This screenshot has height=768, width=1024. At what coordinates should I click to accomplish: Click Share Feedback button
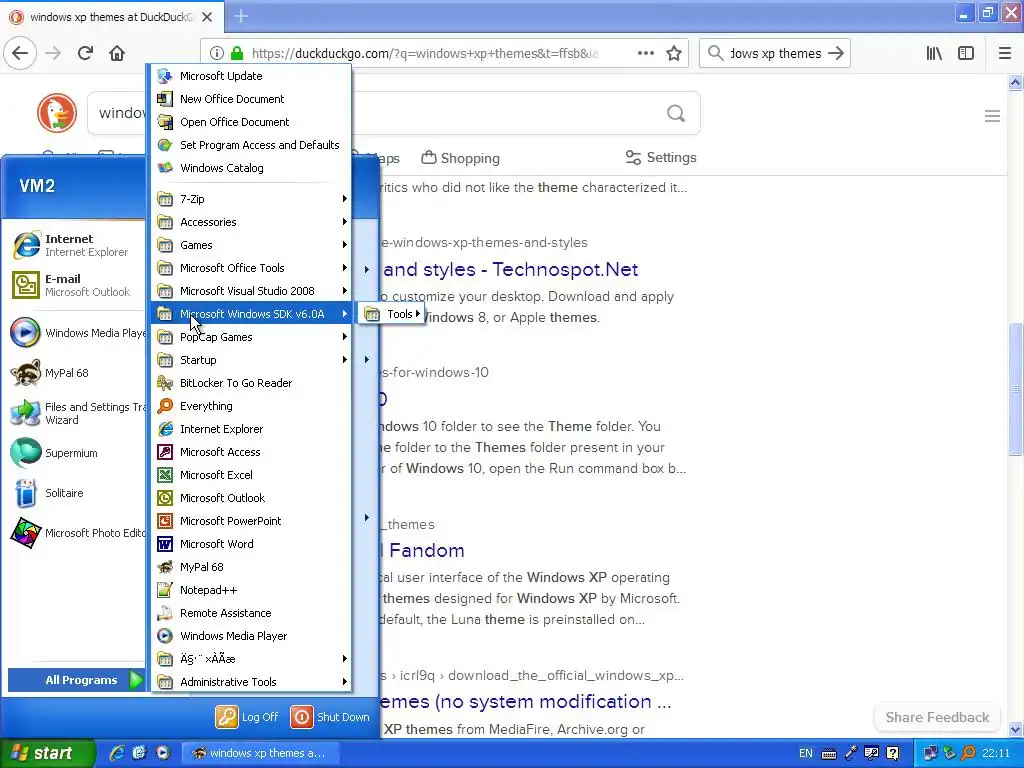pos(937,717)
